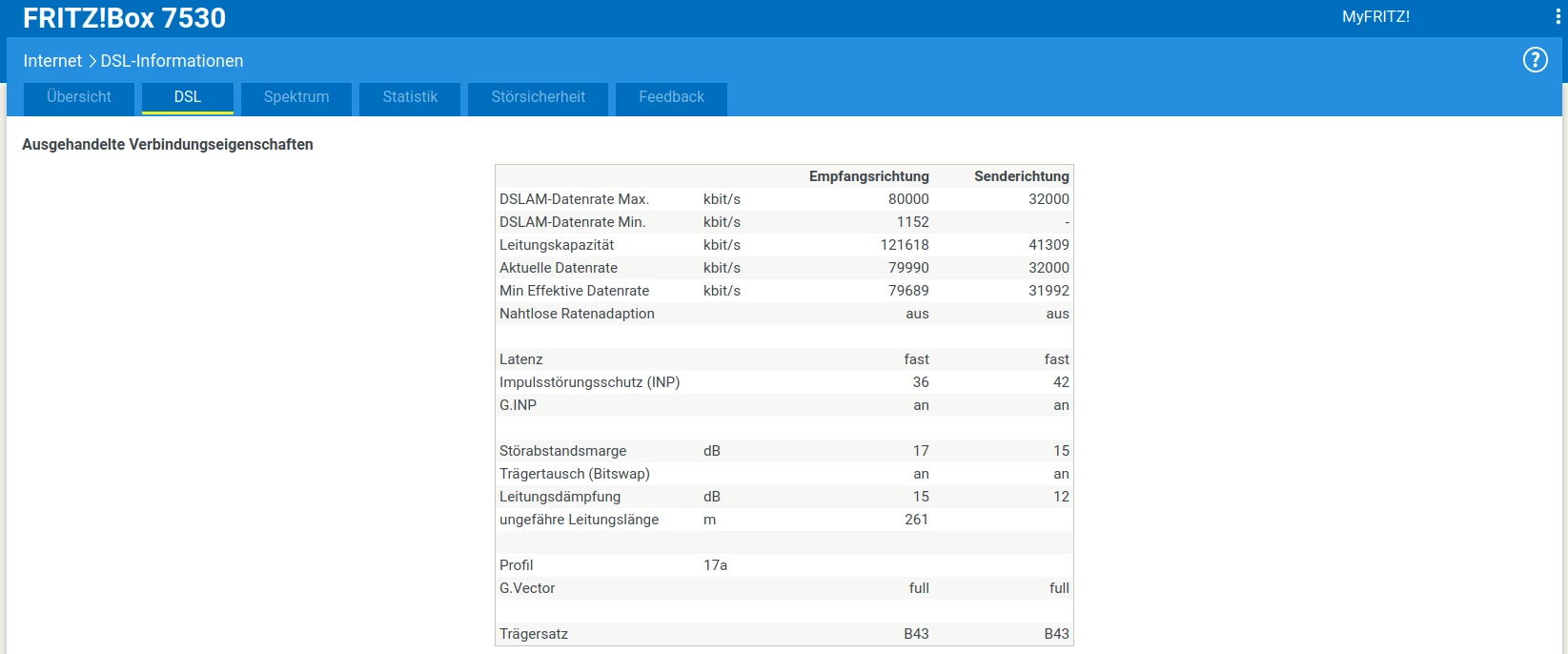This screenshot has height=654, width=1568.
Task: Click the G.INP row label
Action: 519,405
